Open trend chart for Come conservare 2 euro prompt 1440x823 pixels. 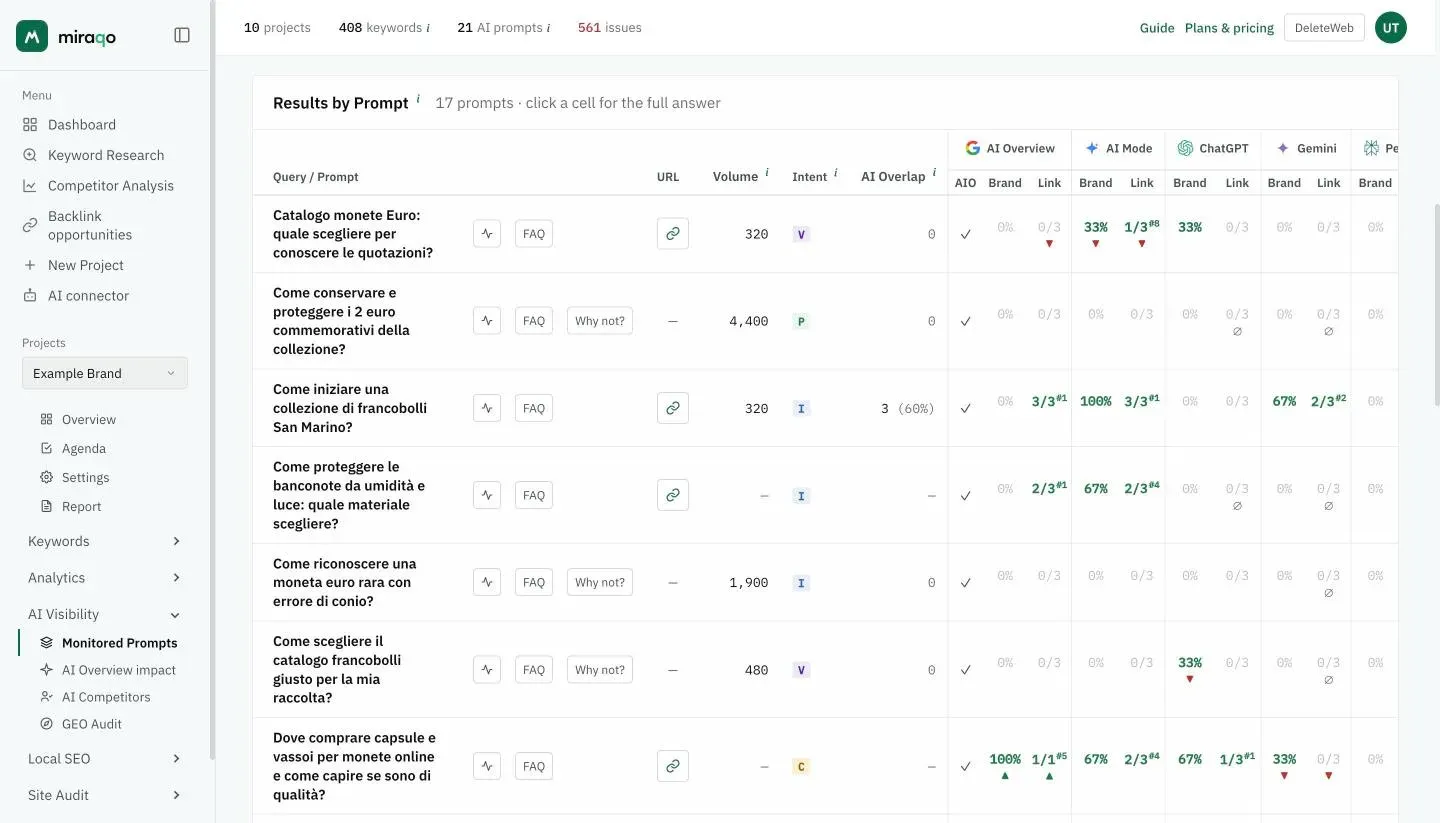click(x=487, y=321)
